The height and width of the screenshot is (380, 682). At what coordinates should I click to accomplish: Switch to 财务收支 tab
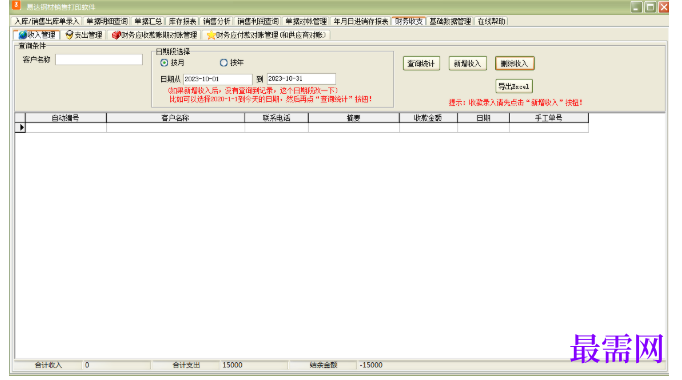coord(408,21)
